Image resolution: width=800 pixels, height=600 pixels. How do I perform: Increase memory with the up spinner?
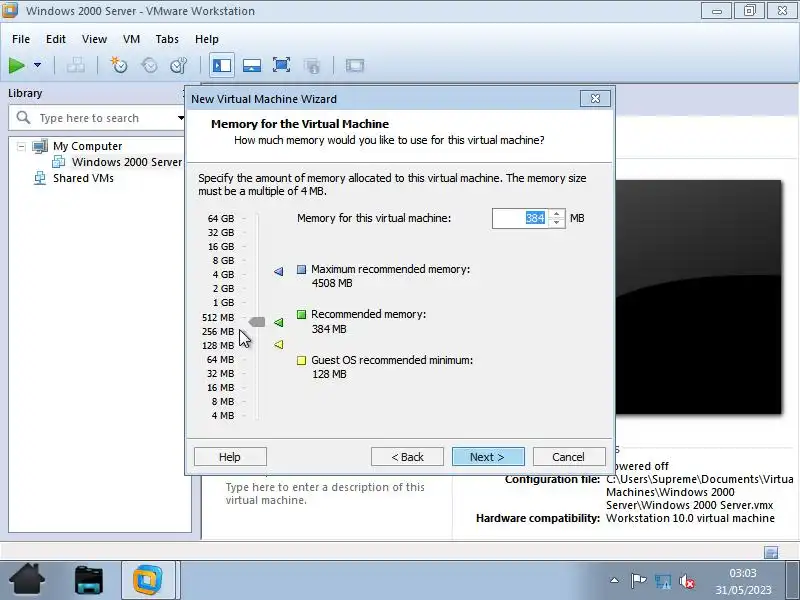[557, 214]
